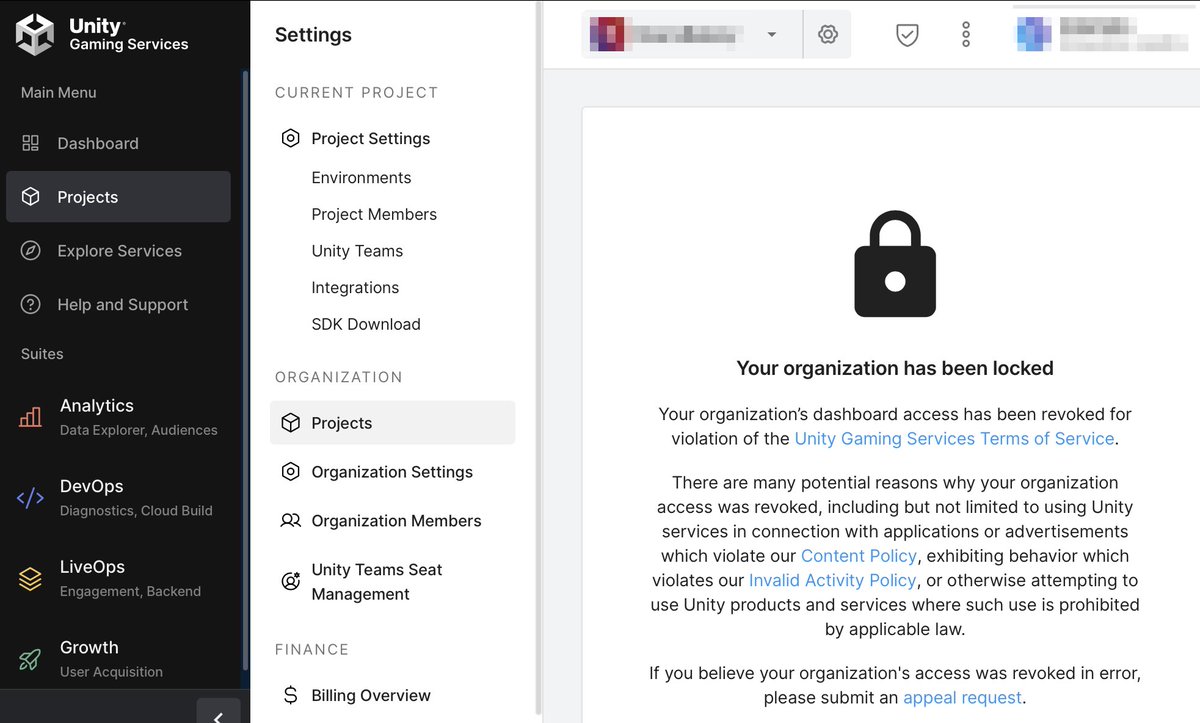Click the Explore Services label
The width and height of the screenshot is (1200, 723).
(120, 251)
